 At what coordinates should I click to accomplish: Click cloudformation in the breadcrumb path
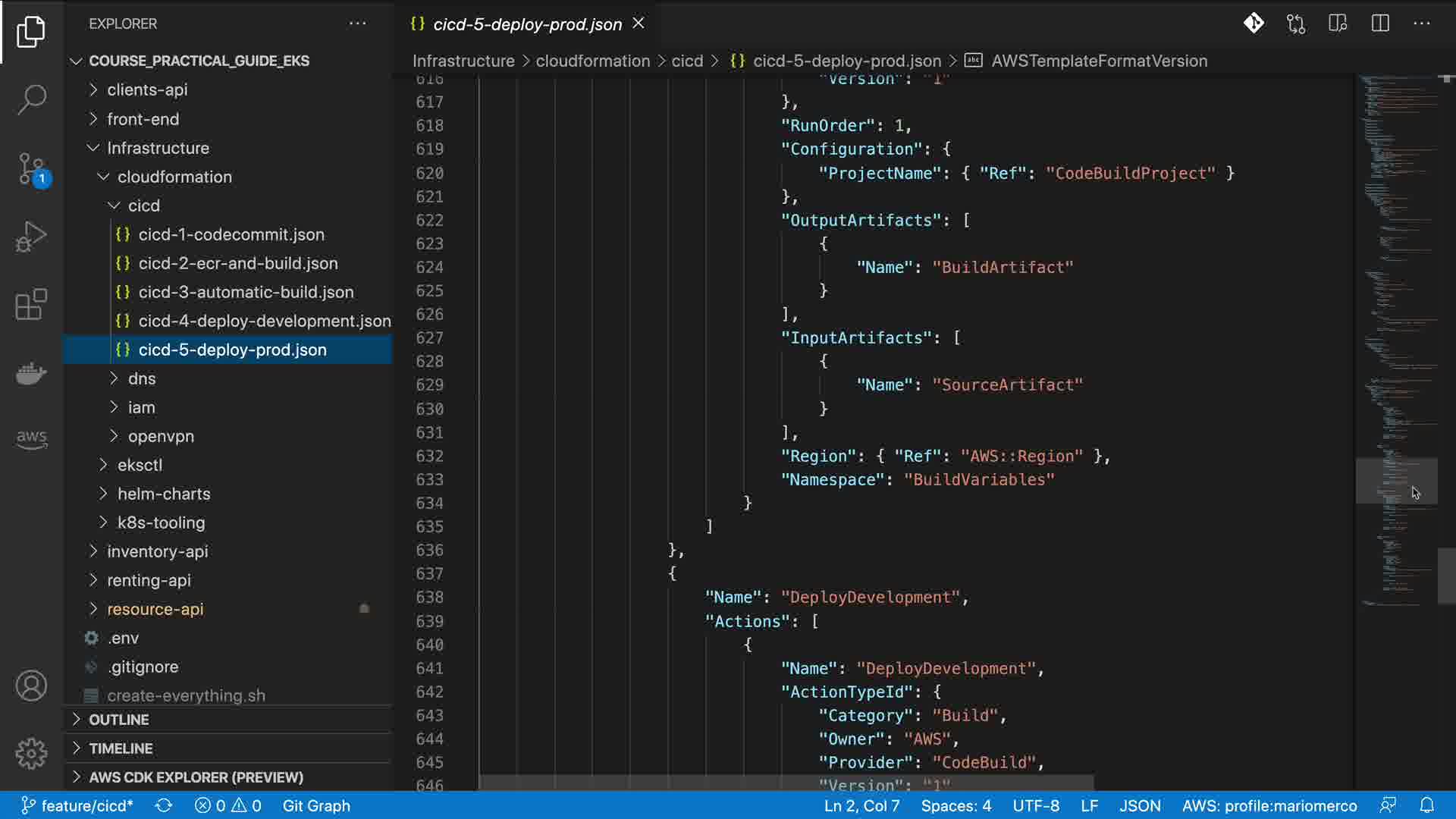[x=592, y=61]
